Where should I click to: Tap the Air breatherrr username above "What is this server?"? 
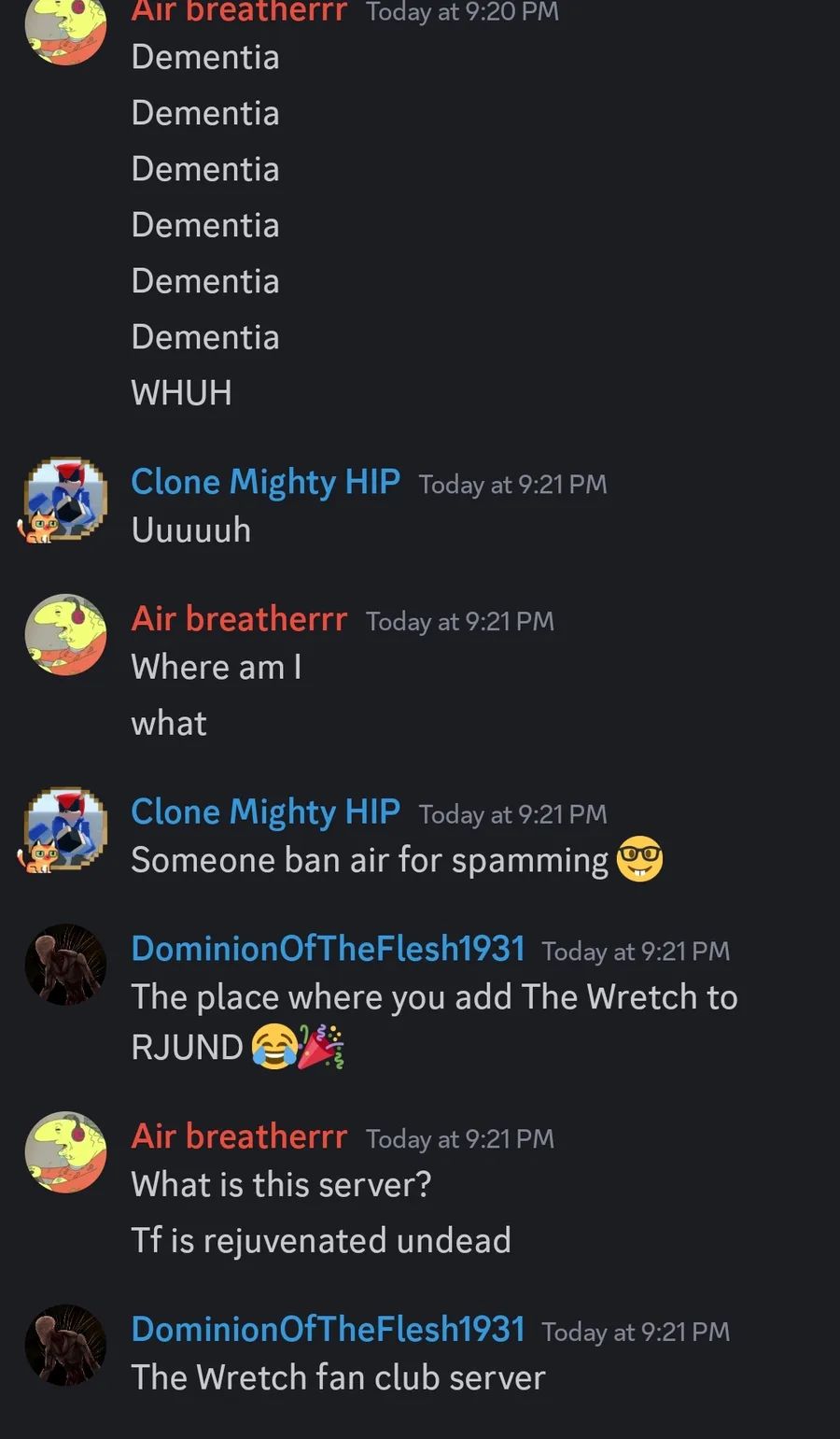tap(239, 1136)
